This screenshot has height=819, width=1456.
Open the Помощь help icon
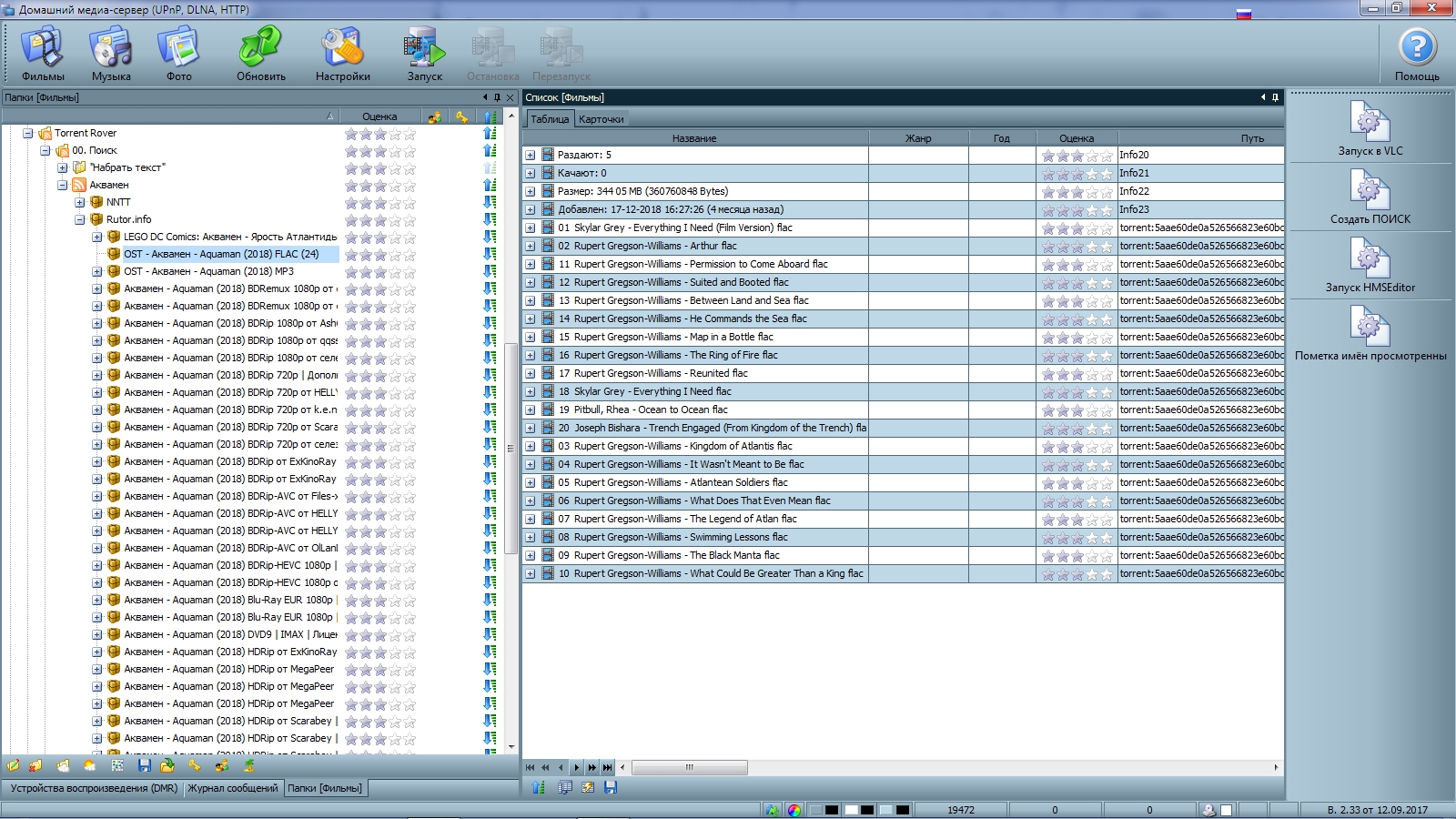click(x=1416, y=55)
